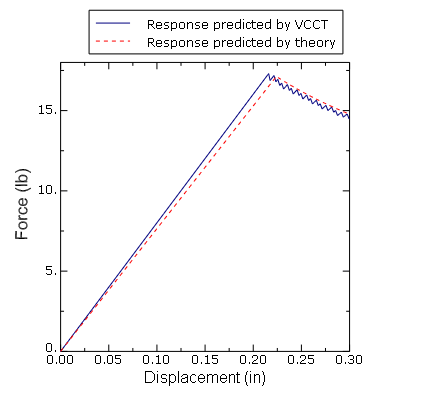The image size is (432, 401).
Task: Click the 0.20 tick label on x-axis
Action: click(x=253, y=360)
